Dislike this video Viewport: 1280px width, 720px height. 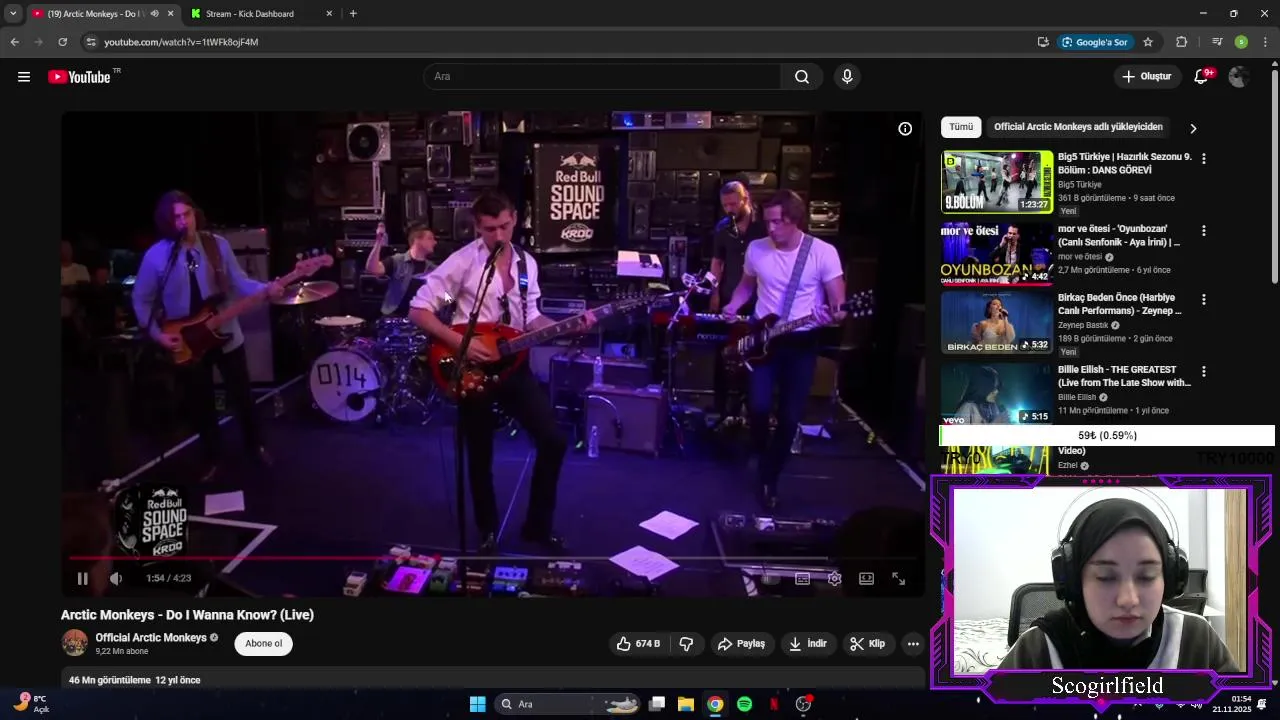pyautogui.click(x=686, y=644)
